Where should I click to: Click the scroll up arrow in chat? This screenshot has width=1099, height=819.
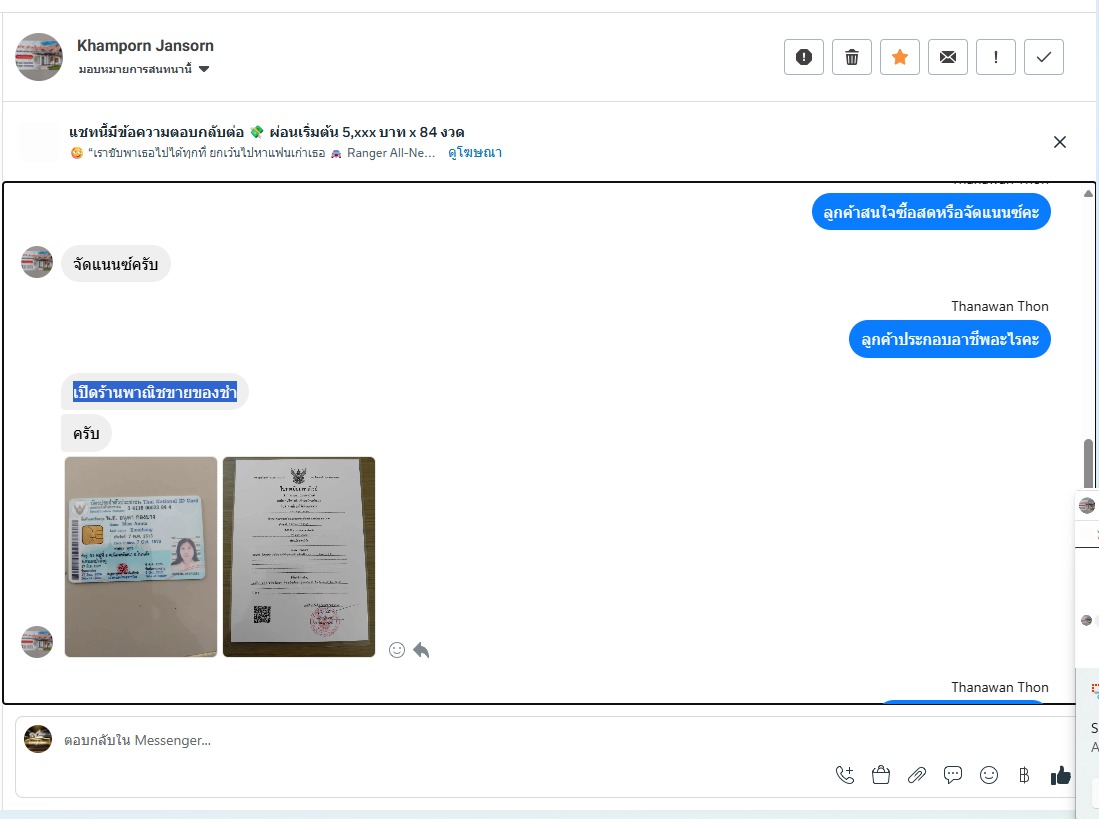click(x=1088, y=193)
